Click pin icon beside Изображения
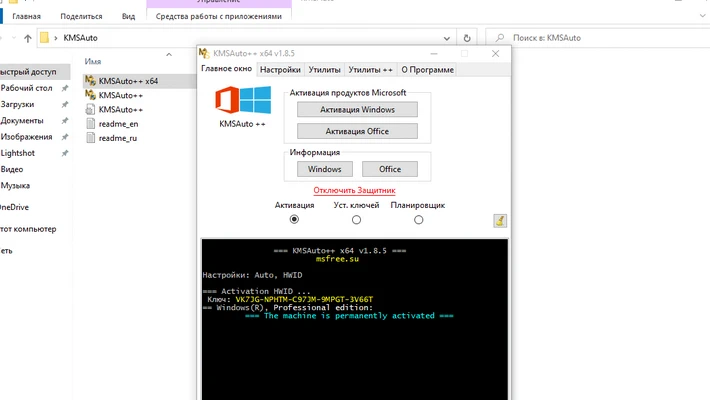 65,137
